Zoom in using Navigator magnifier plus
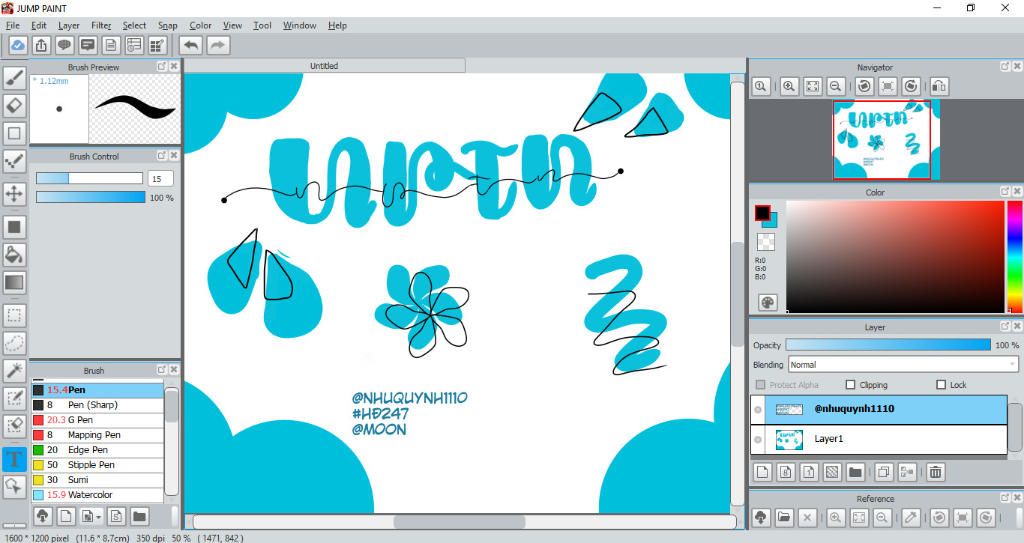 click(x=789, y=86)
